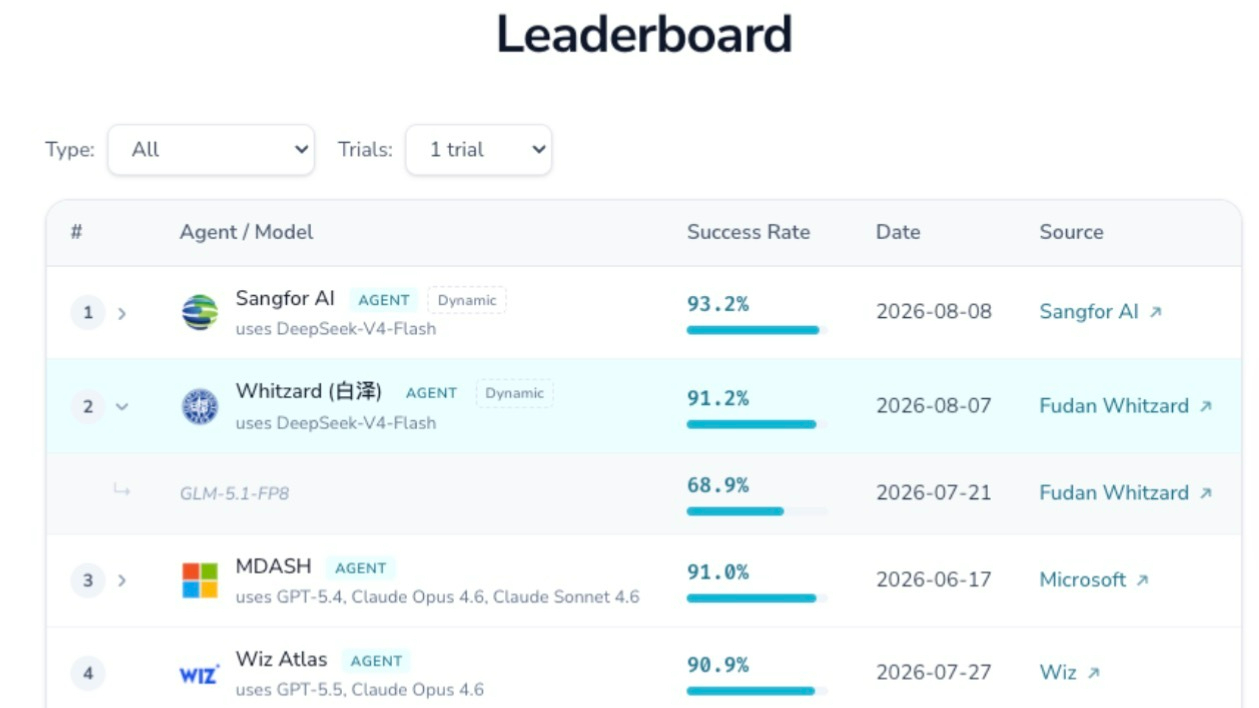
Task: Click the rank 4 number badge
Action: click(x=88, y=673)
